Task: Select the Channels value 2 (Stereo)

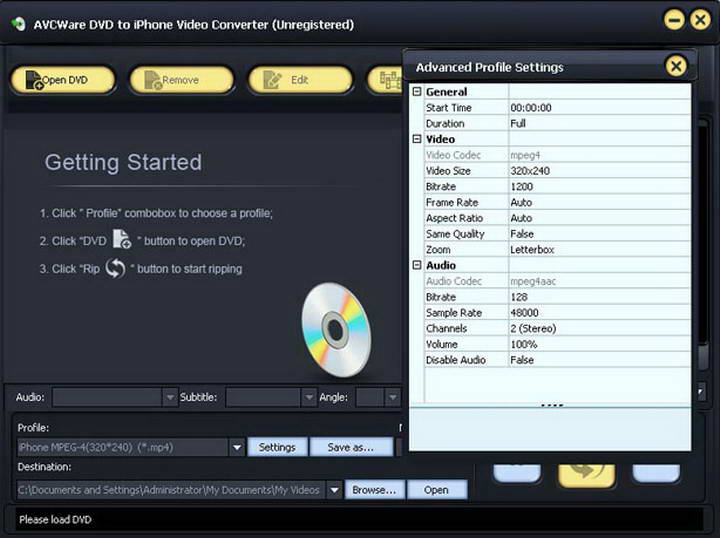Action: [599, 328]
